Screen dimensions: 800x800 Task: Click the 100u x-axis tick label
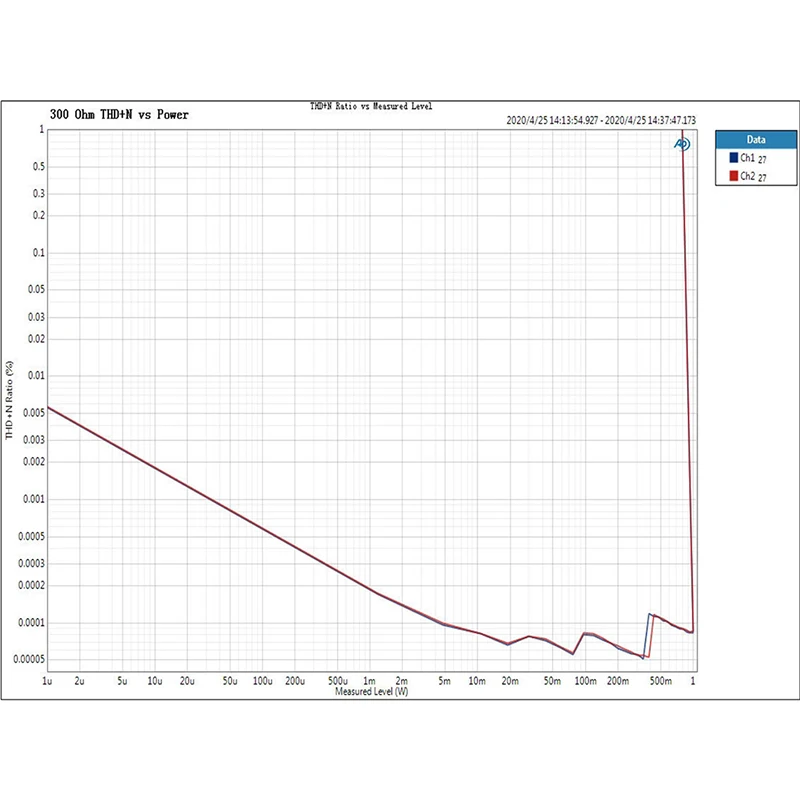(x=262, y=681)
